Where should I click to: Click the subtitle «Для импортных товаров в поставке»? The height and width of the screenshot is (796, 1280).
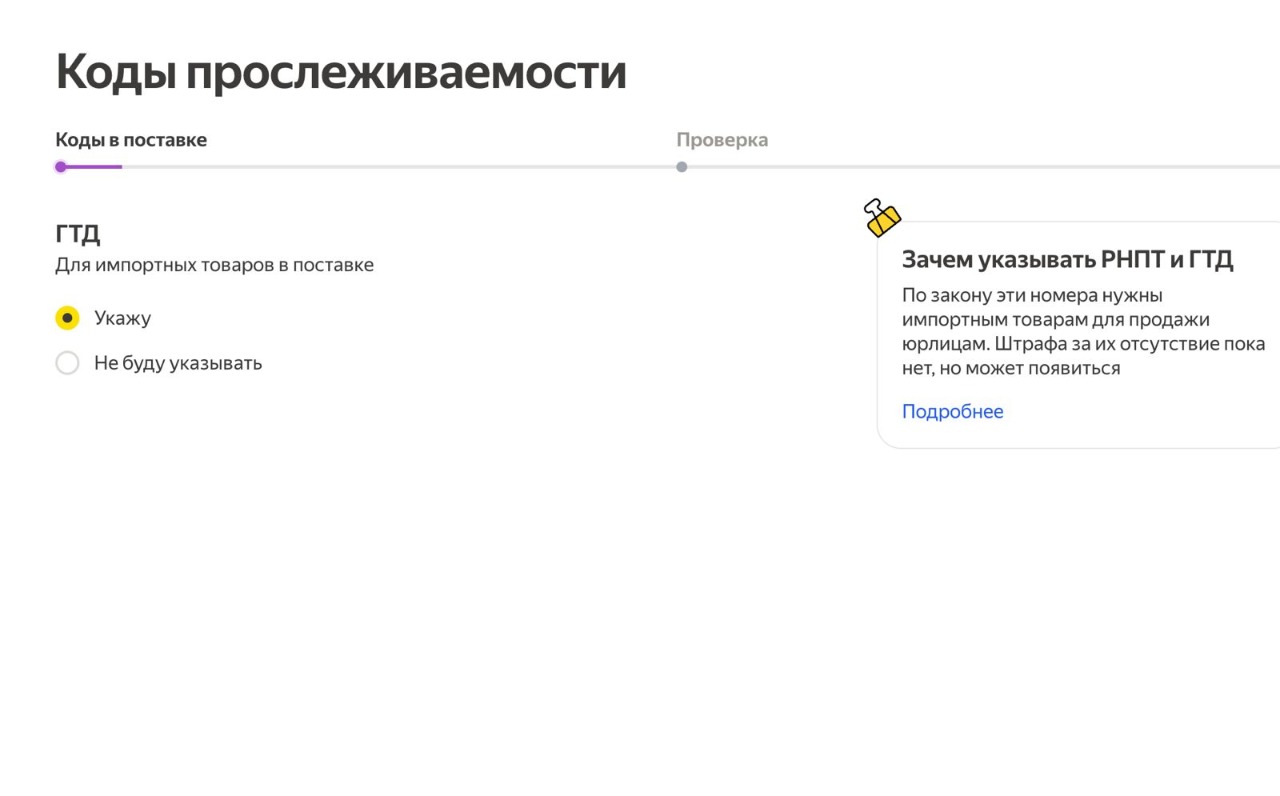click(214, 265)
